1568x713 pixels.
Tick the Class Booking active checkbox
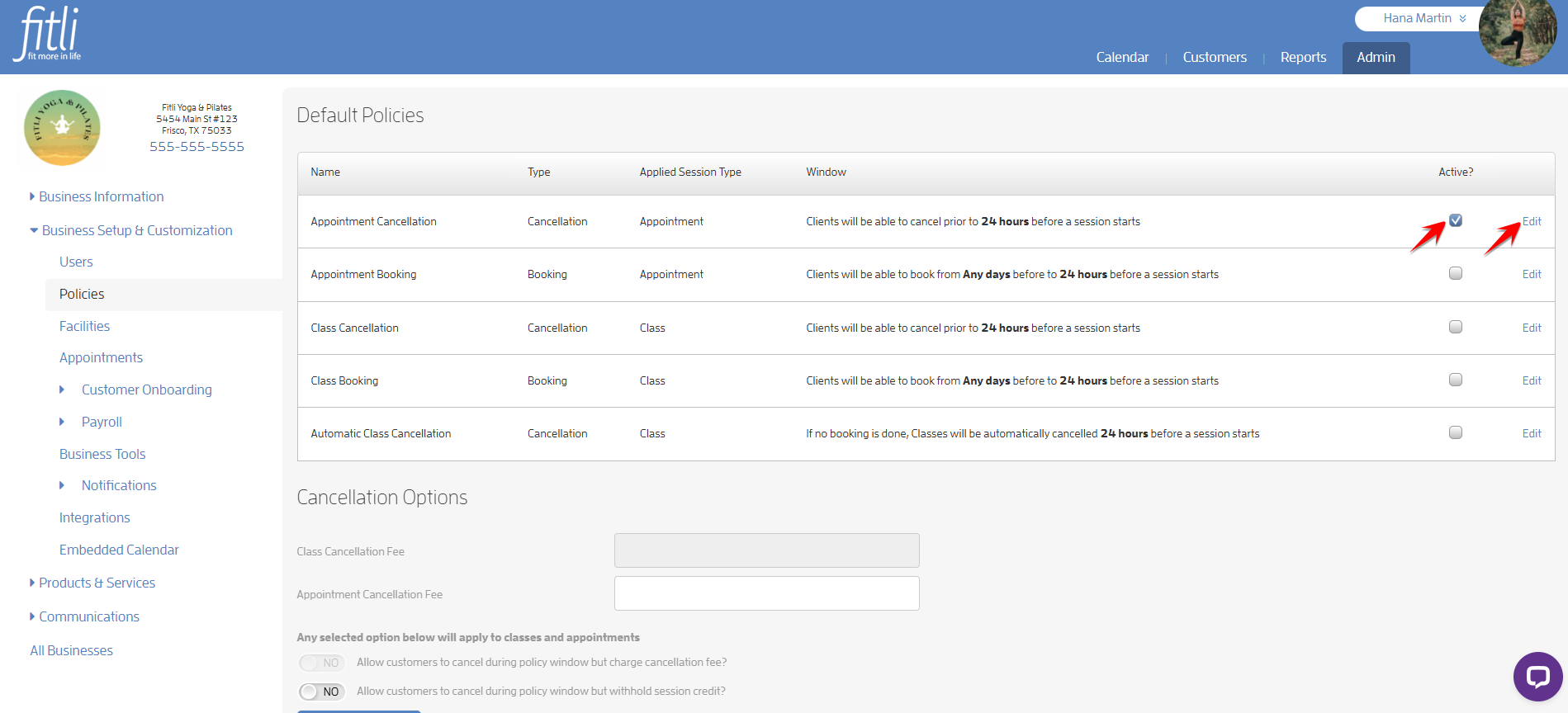(x=1456, y=380)
